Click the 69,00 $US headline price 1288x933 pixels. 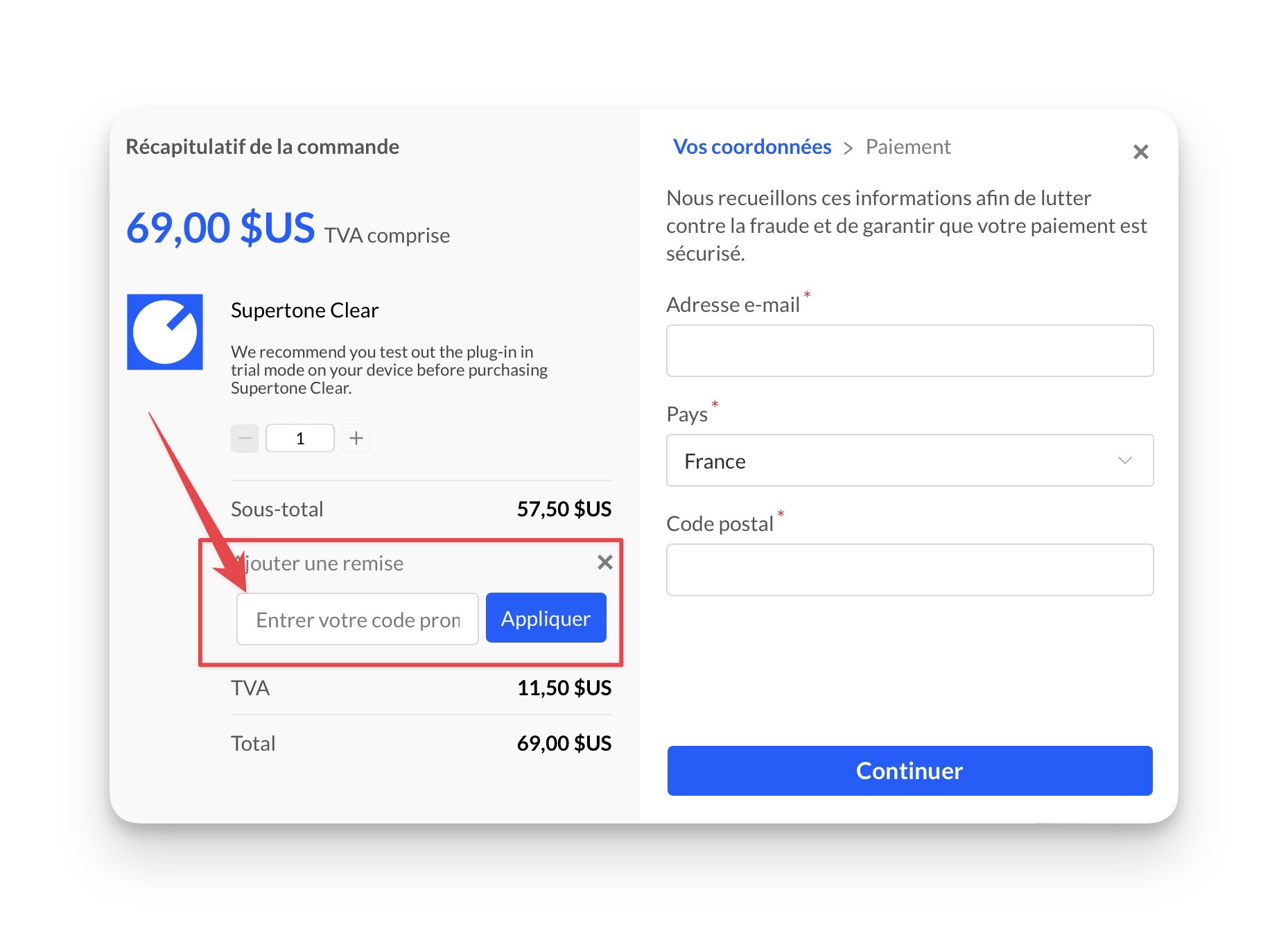point(220,228)
